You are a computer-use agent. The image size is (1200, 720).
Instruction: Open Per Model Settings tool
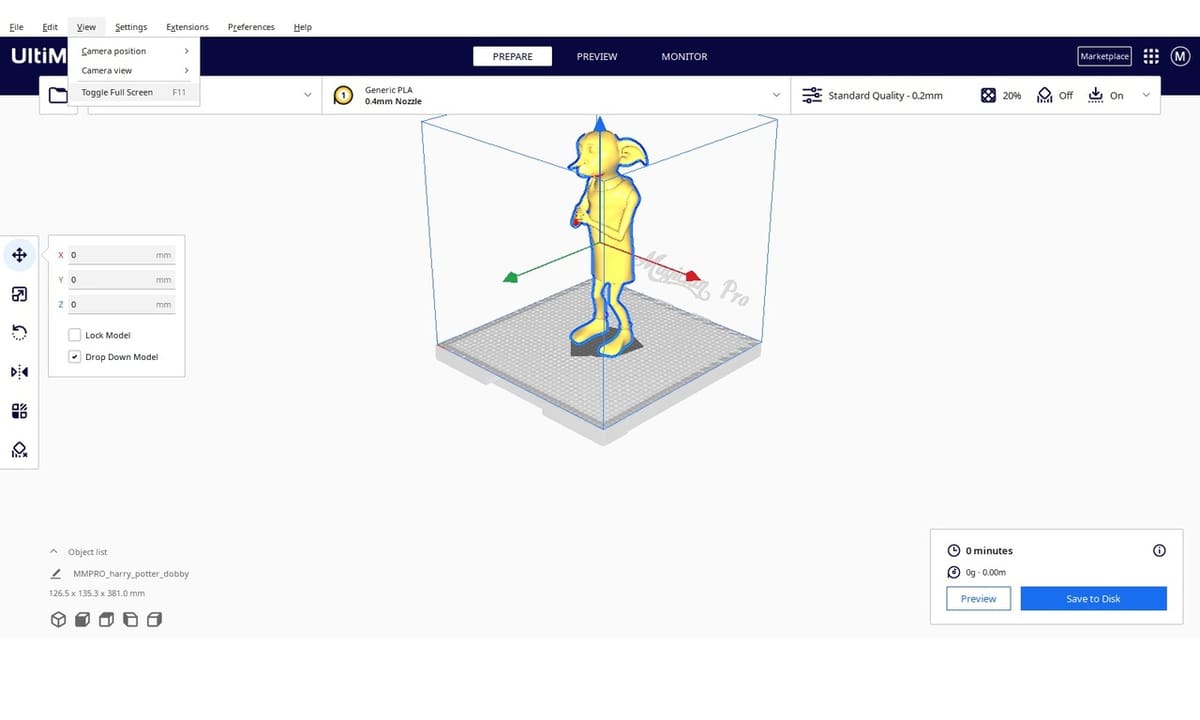(19, 411)
